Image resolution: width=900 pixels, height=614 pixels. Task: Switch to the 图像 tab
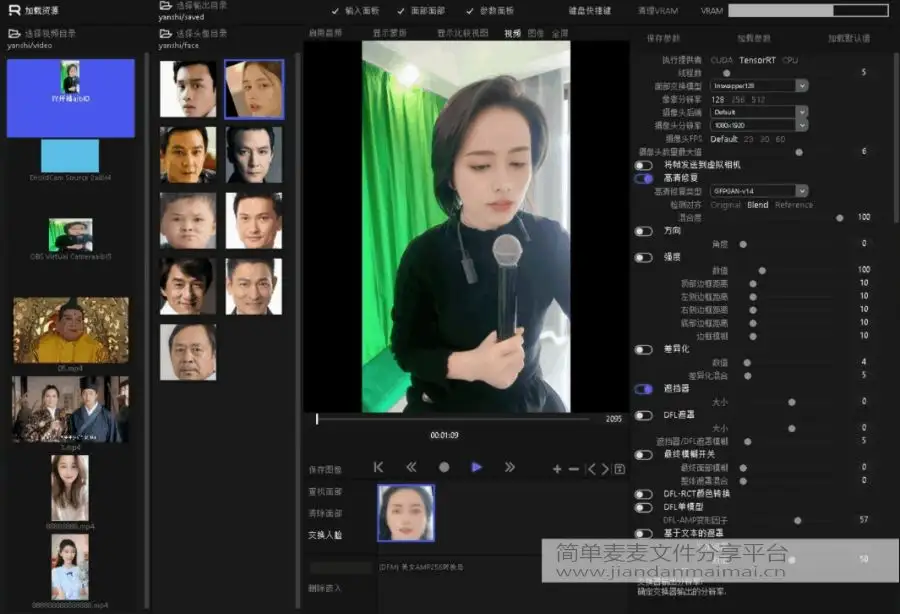click(x=536, y=33)
